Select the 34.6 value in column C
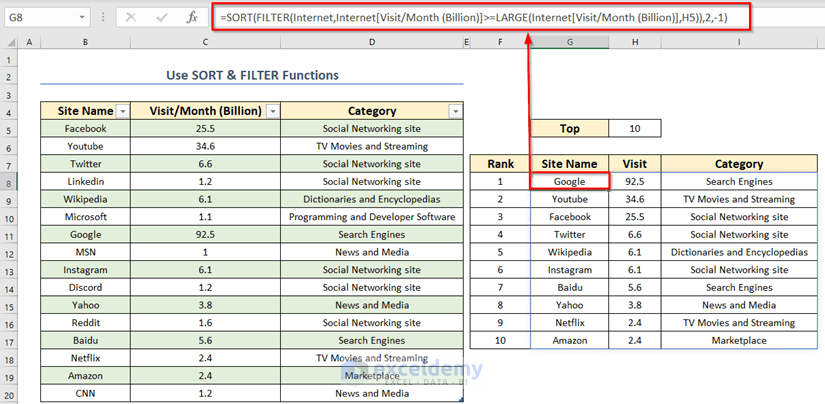Viewport: 825px width, 404px height. (205, 146)
